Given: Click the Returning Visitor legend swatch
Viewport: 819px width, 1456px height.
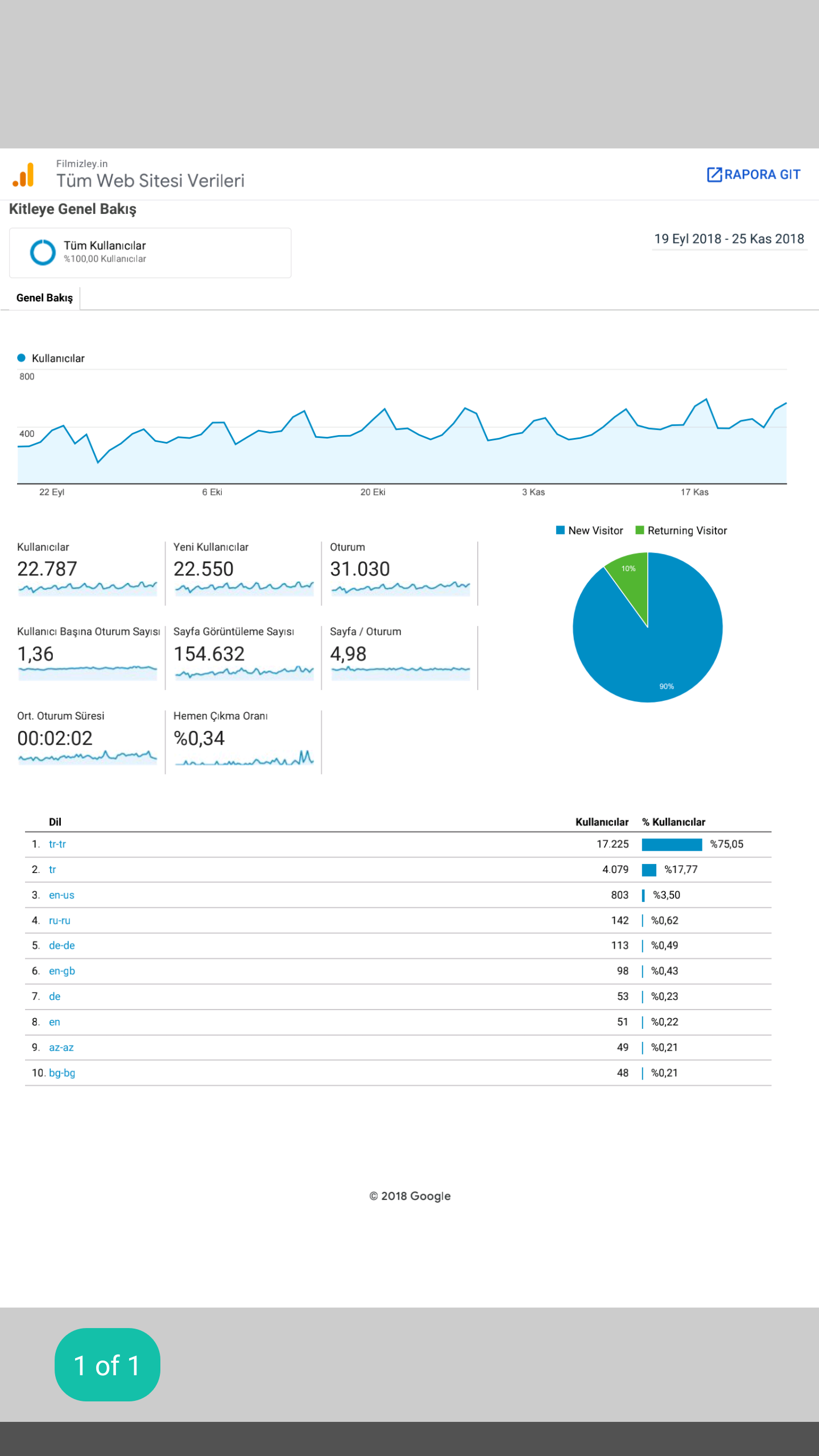Looking at the screenshot, I should point(640,530).
